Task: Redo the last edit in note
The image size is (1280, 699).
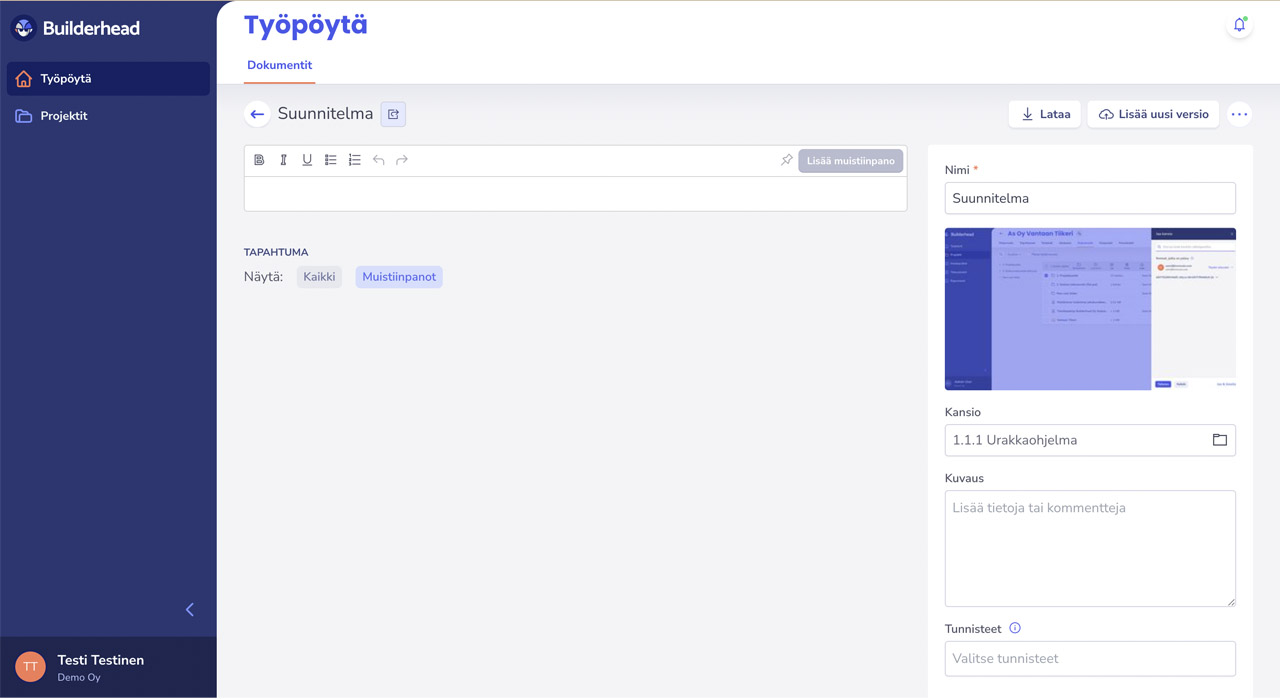Action: click(x=402, y=160)
